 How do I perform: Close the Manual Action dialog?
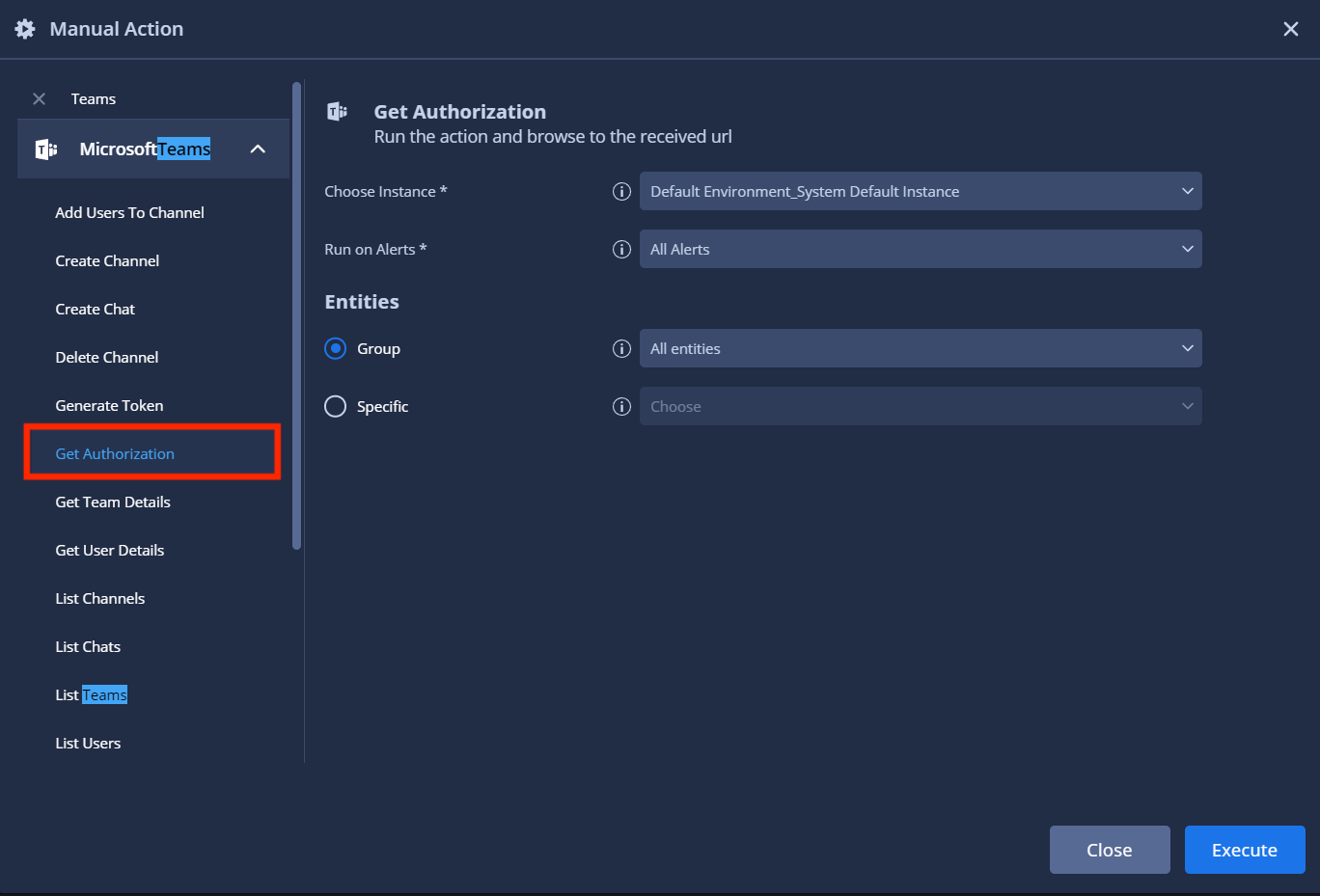coord(1291,28)
